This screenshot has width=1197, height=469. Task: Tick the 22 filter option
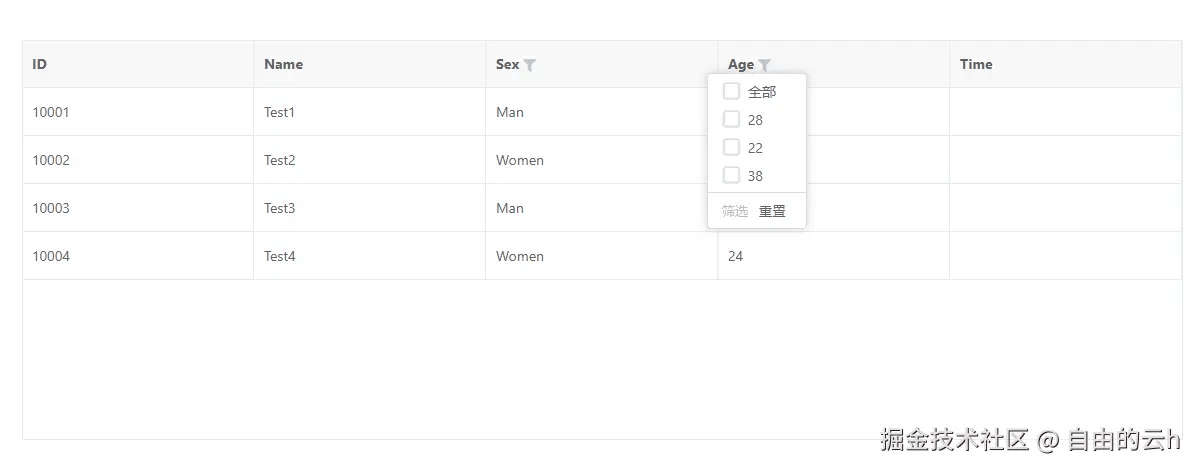(731, 147)
